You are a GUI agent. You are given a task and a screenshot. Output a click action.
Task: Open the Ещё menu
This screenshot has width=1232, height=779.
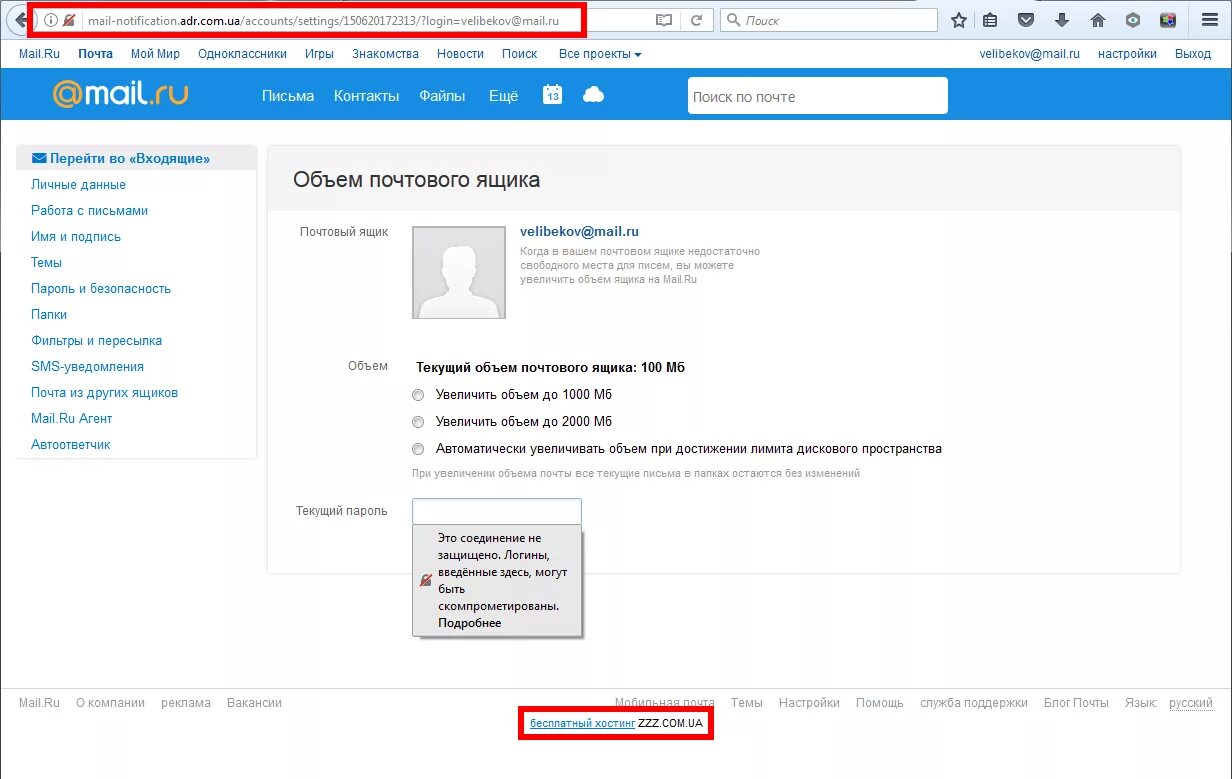[503, 96]
